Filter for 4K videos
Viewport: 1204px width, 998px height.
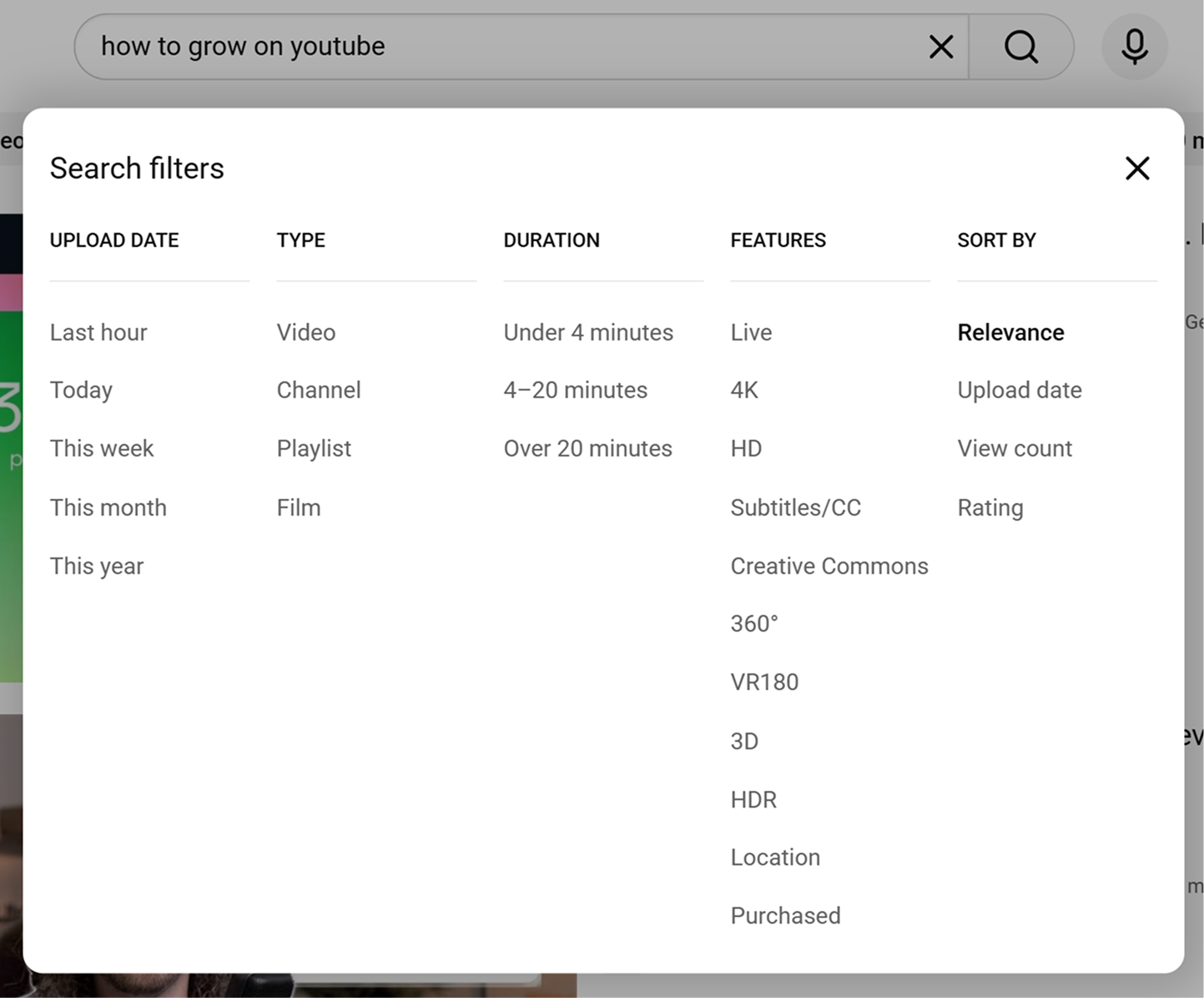743,390
